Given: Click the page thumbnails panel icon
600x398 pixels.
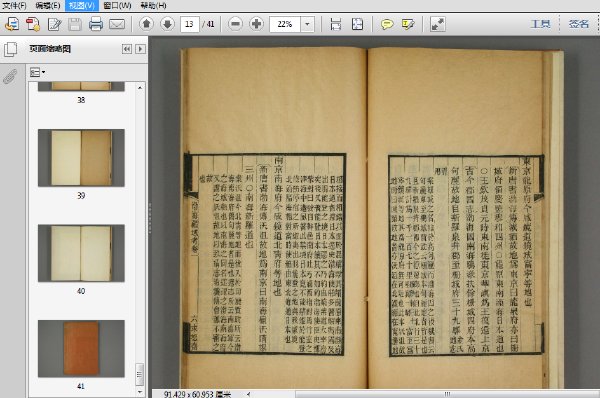Looking at the screenshot, I should (x=10, y=49).
